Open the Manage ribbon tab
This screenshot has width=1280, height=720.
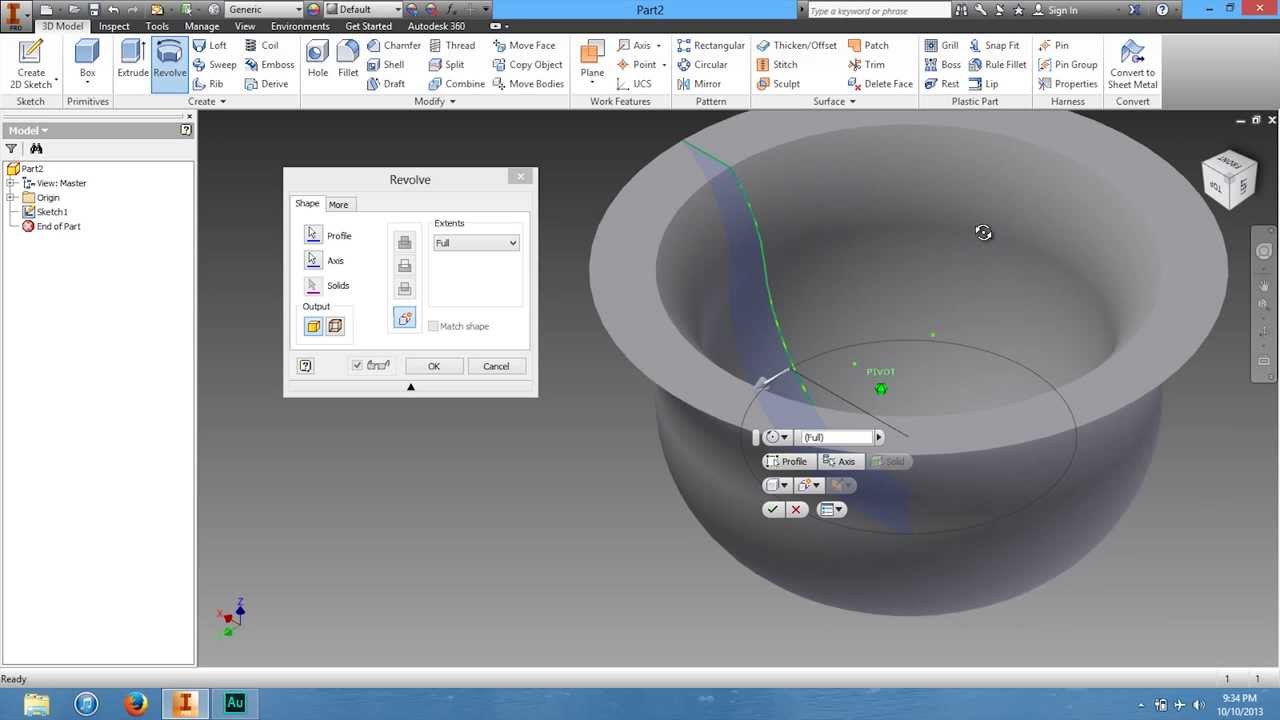click(x=201, y=26)
